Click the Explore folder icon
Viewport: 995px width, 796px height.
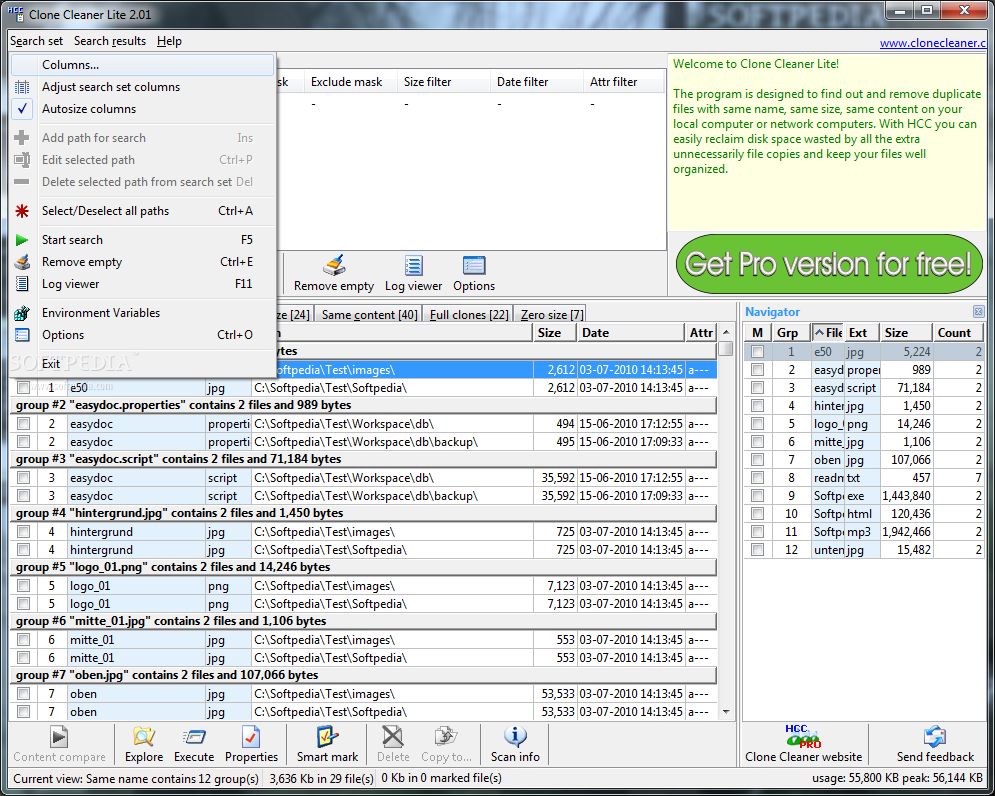[x=144, y=736]
